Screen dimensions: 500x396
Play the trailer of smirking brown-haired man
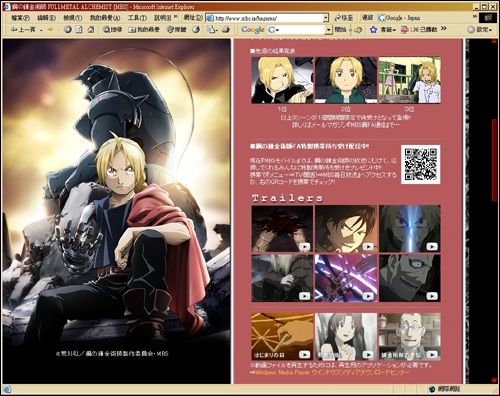[x=346, y=229]
